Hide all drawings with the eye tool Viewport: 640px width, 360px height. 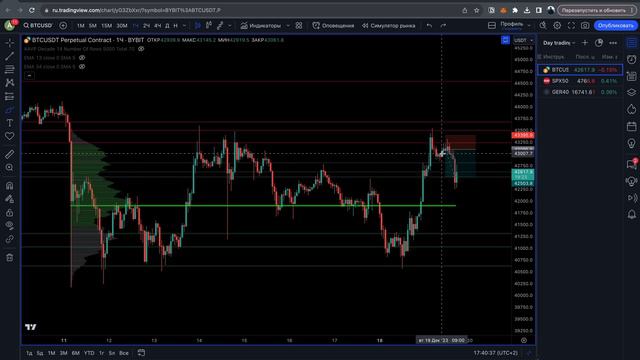click(9, 226)
